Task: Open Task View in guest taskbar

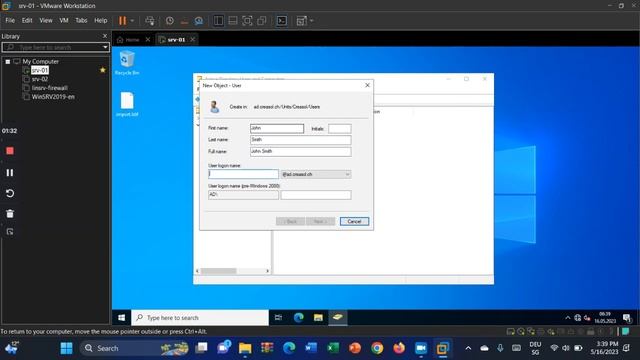Action: [278, 318]
